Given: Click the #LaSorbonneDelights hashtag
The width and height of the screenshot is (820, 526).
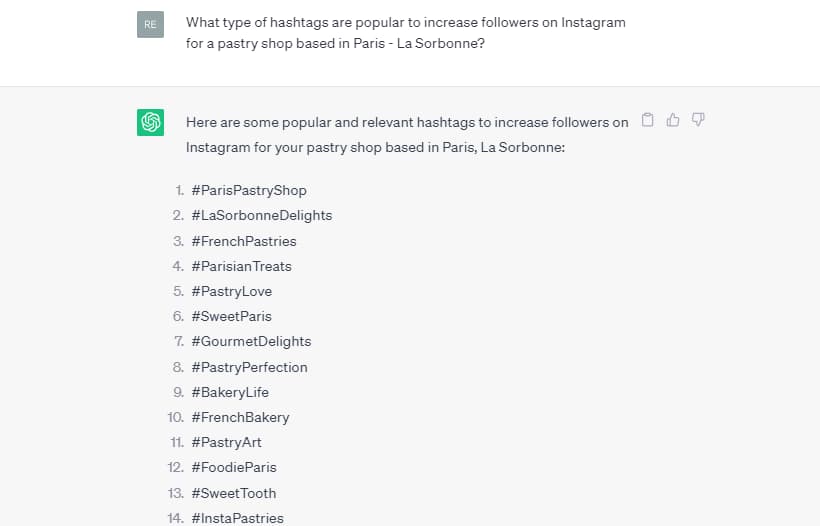Looking at the screenshot, I should click(261, 215).
